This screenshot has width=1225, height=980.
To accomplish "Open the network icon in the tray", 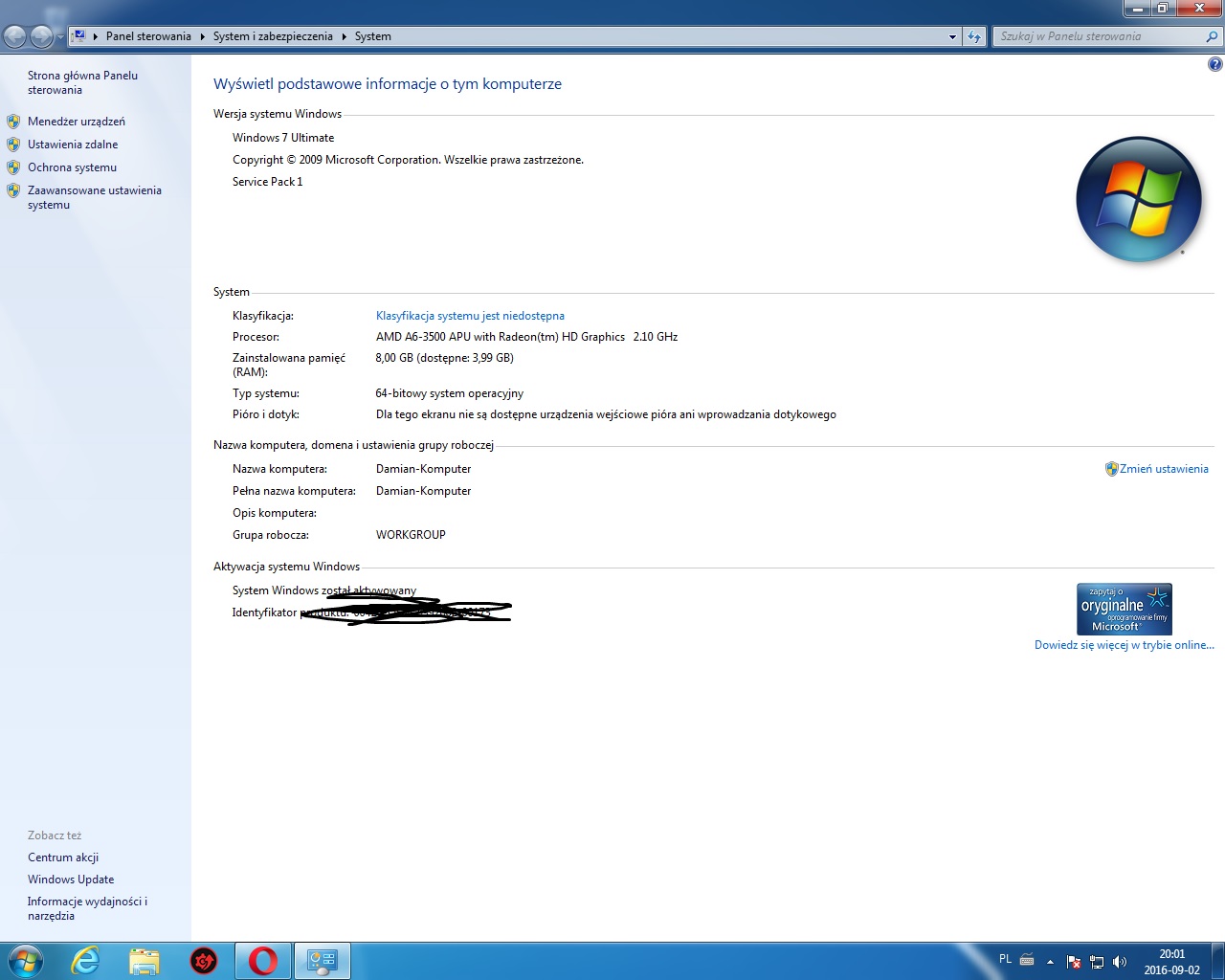I will pyautogui.click(x=1097, y=962).
